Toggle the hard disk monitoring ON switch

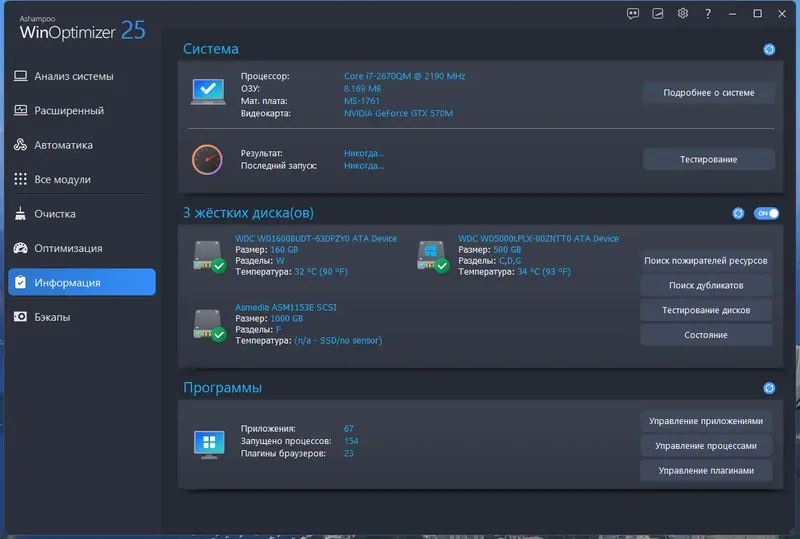766,213
